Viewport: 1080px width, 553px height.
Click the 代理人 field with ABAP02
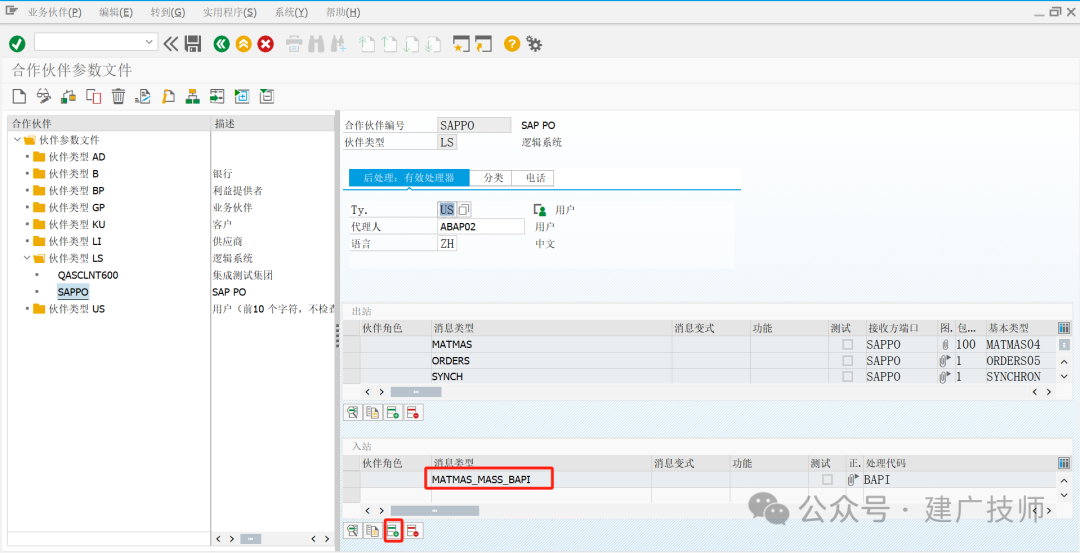coord(481,226)
